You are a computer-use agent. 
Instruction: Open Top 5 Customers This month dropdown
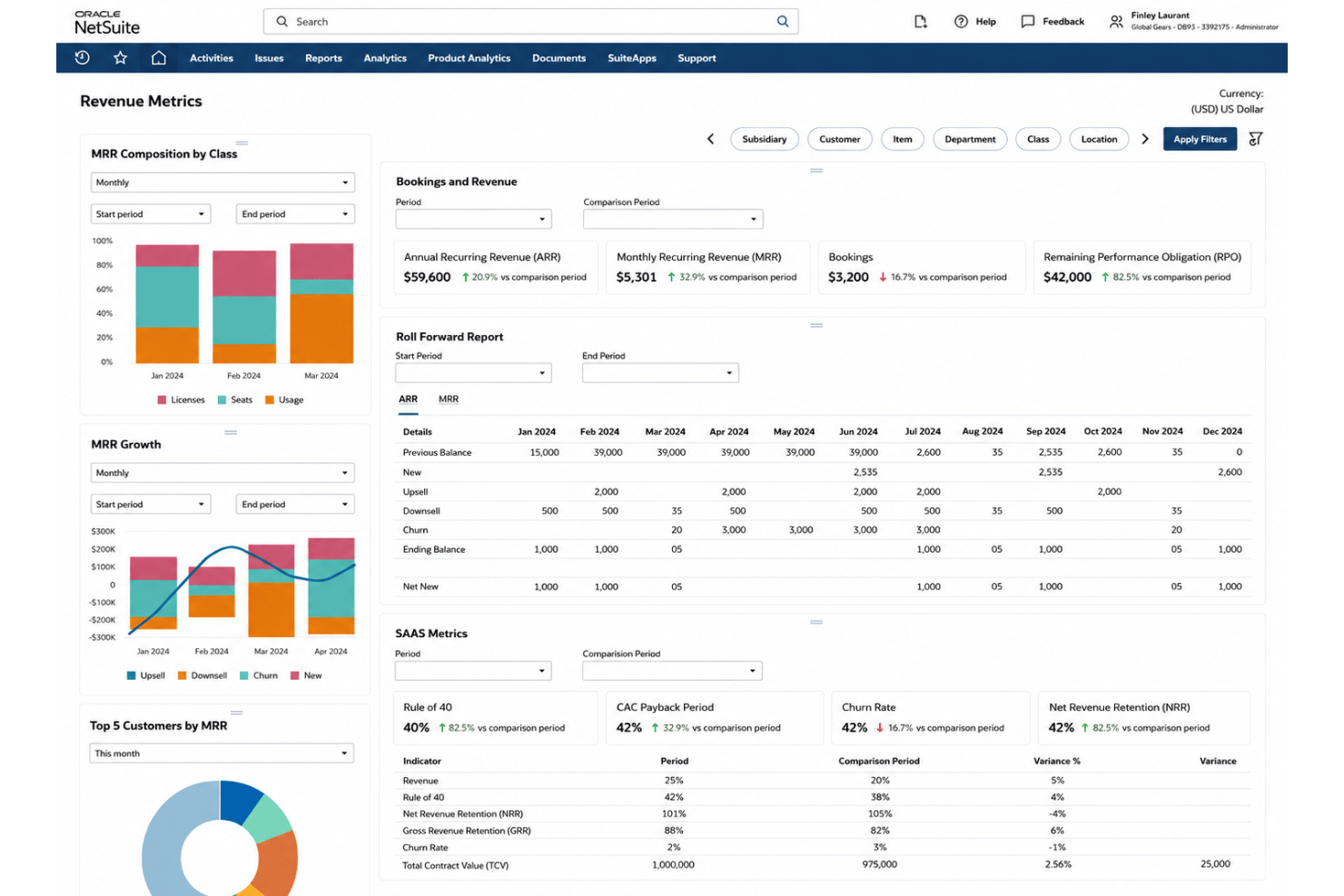pos(222,753)
